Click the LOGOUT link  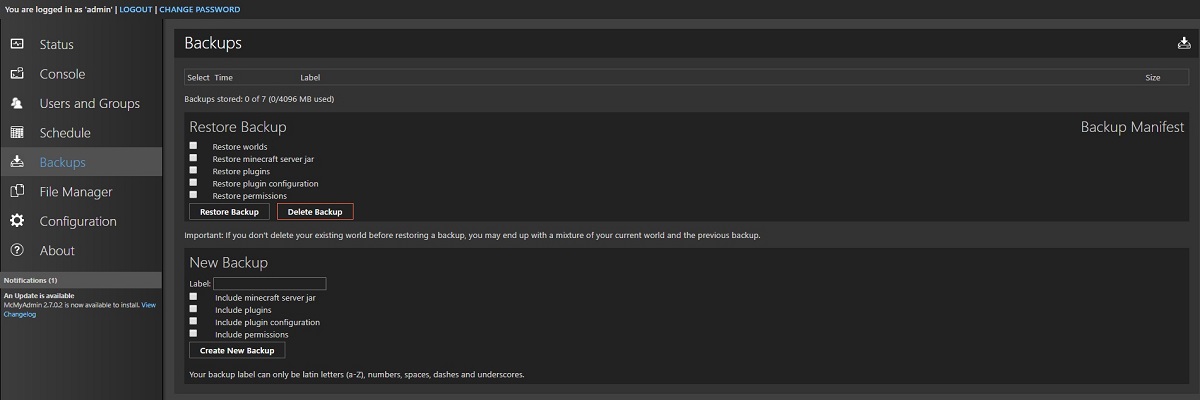[x=136, y=10]
